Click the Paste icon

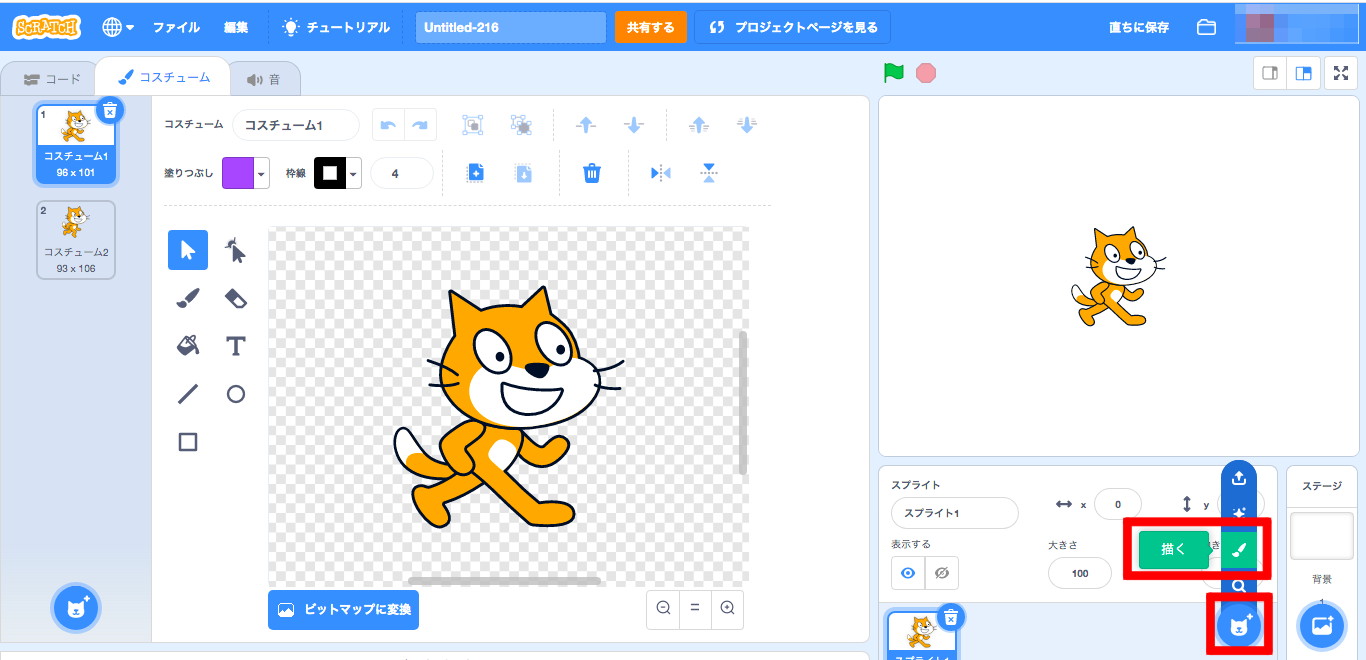[x=523, y=173]
